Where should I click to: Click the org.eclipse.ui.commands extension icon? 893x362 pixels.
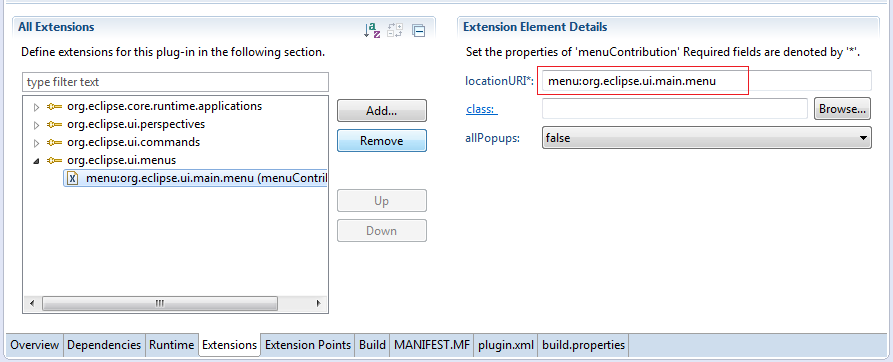[x=55, y=142]
